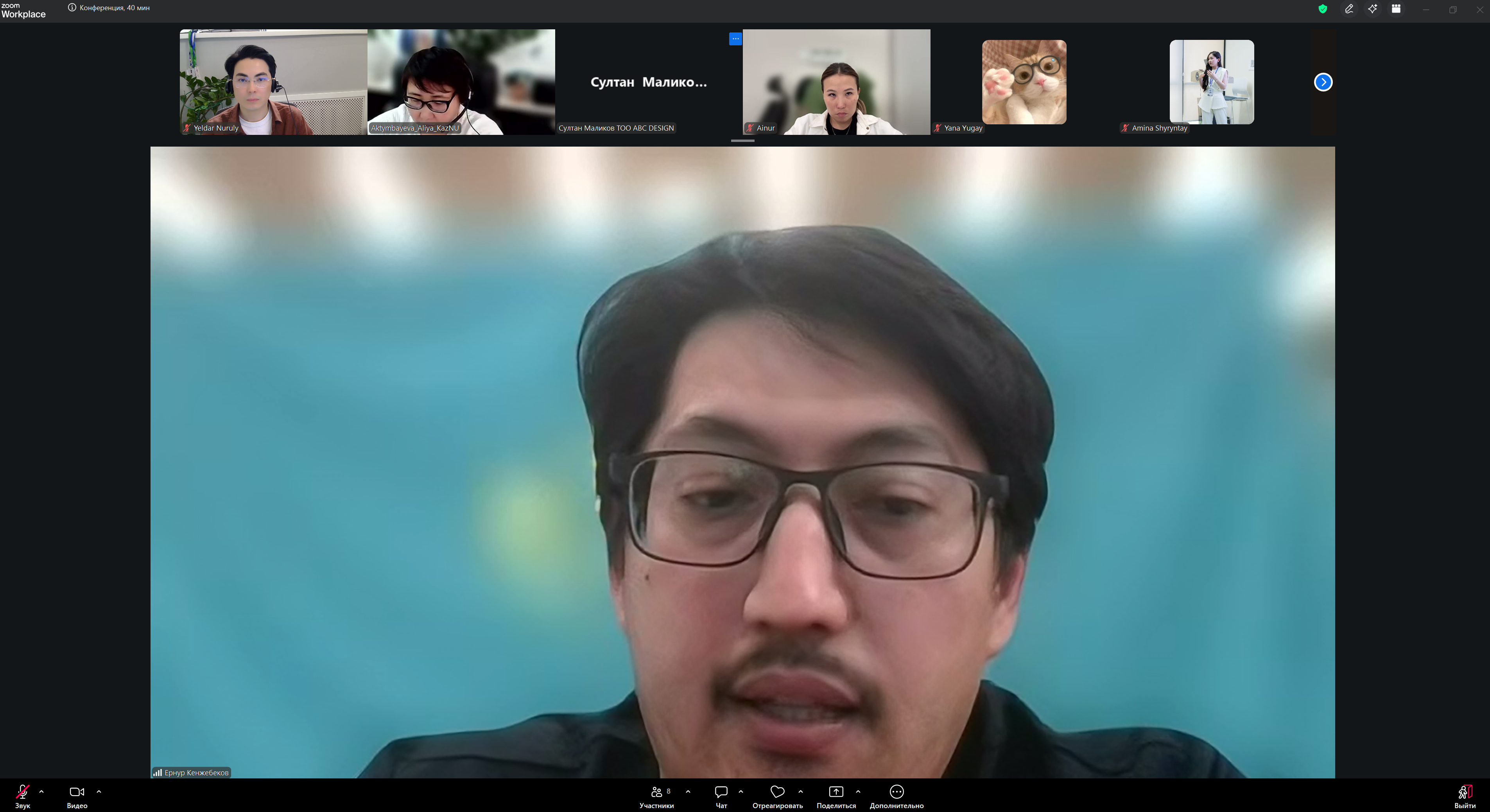
Task: Open the annotation pencil icon in title bar
Action: 1349,9
